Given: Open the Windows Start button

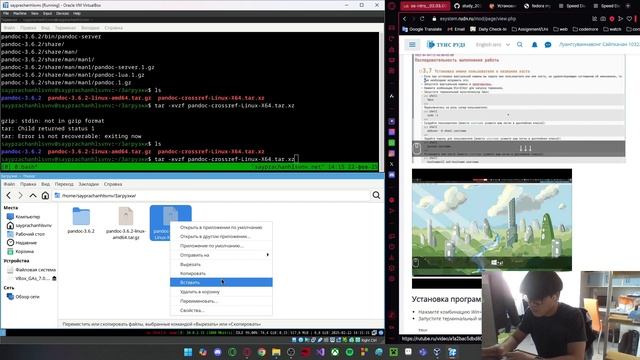Looking at the screenshot, I should [188, 352].
